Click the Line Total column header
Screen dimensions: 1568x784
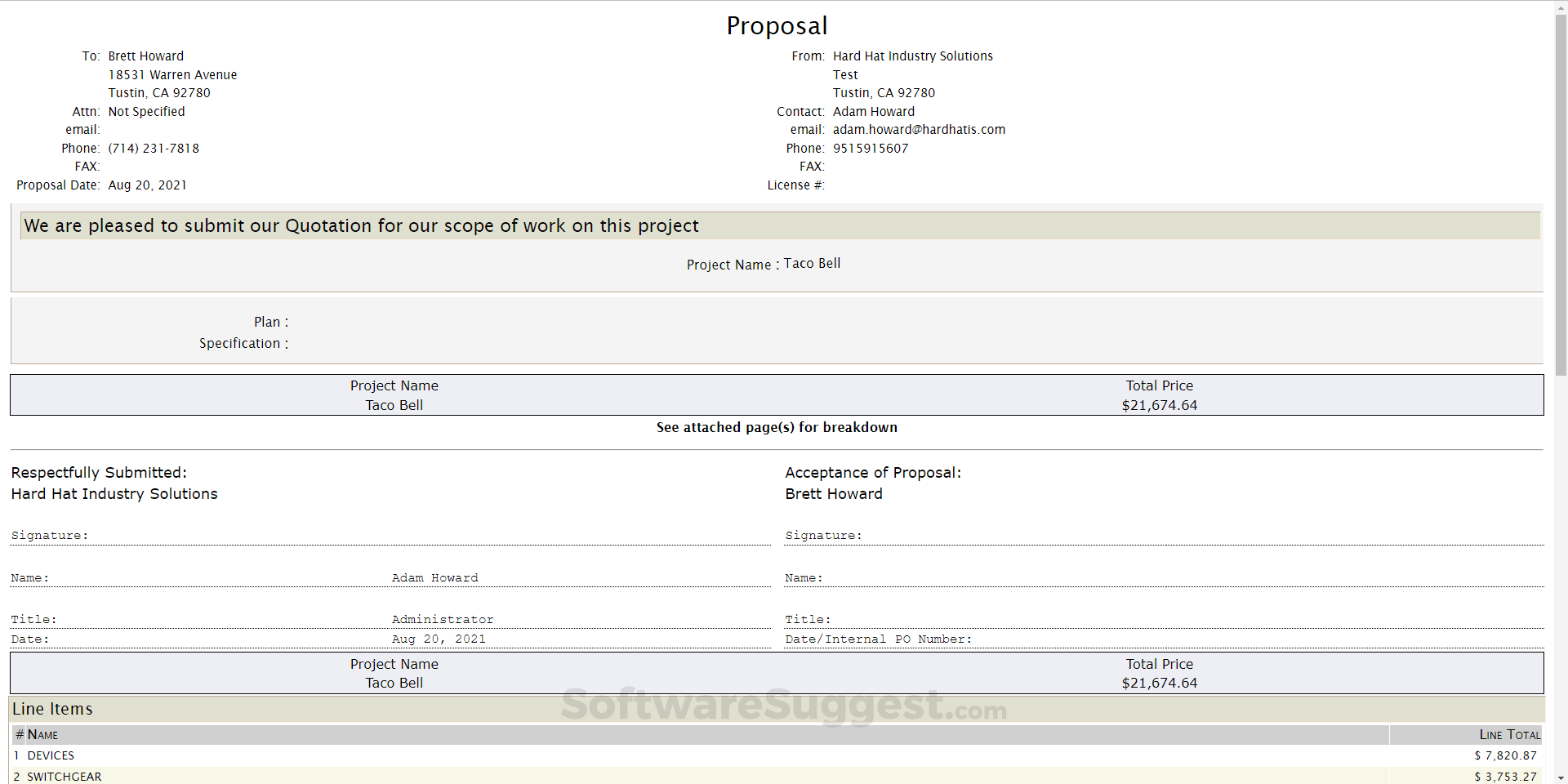pos(1509,735)
